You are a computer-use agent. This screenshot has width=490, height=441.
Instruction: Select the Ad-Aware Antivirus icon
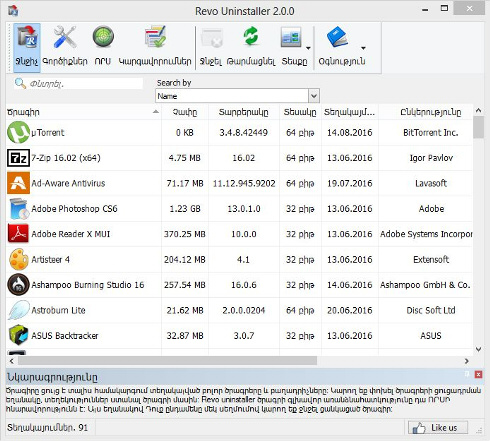[x=18, y=183]
